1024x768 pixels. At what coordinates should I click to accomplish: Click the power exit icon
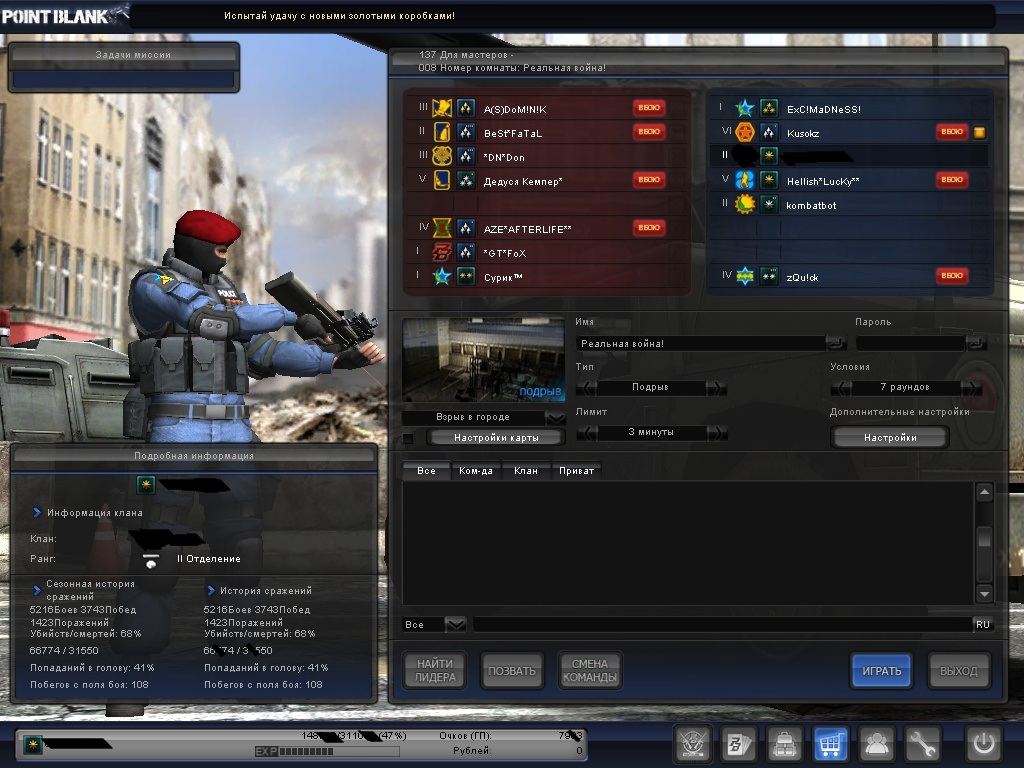pos(984,743)
